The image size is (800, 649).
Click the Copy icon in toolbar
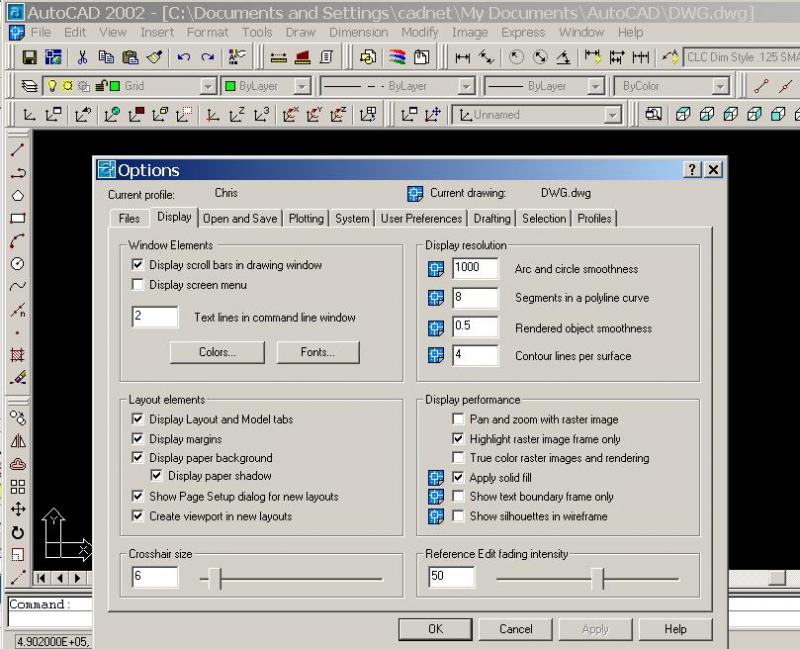[x=106, y=57]
